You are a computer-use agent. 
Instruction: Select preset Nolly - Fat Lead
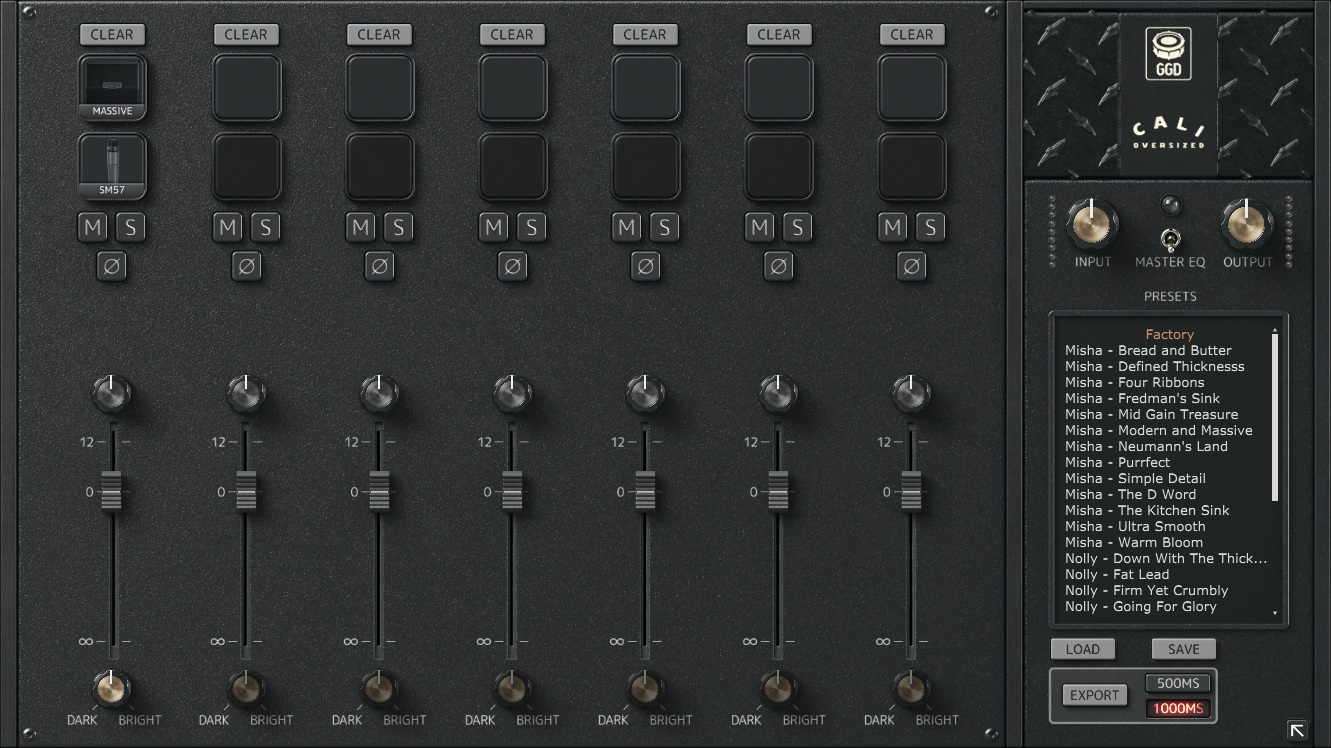point(1117,574)
